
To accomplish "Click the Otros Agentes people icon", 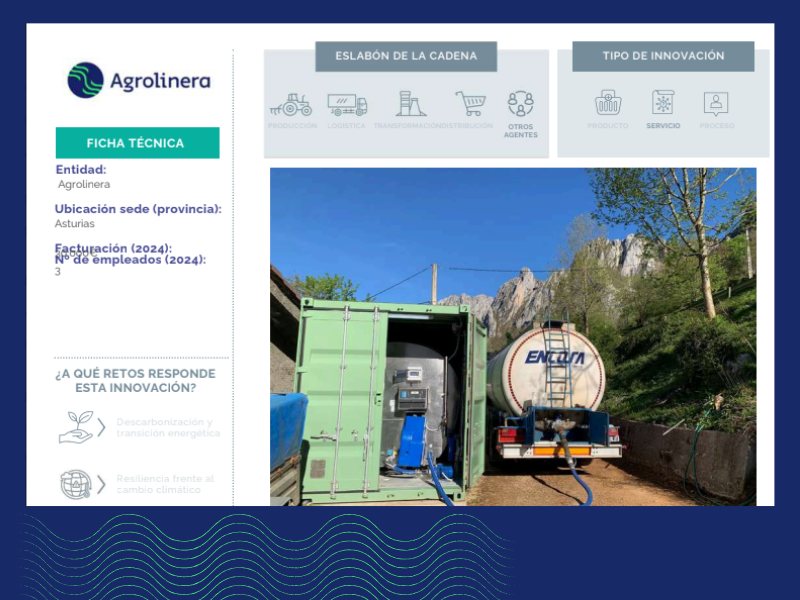I will tap(520, 104).
